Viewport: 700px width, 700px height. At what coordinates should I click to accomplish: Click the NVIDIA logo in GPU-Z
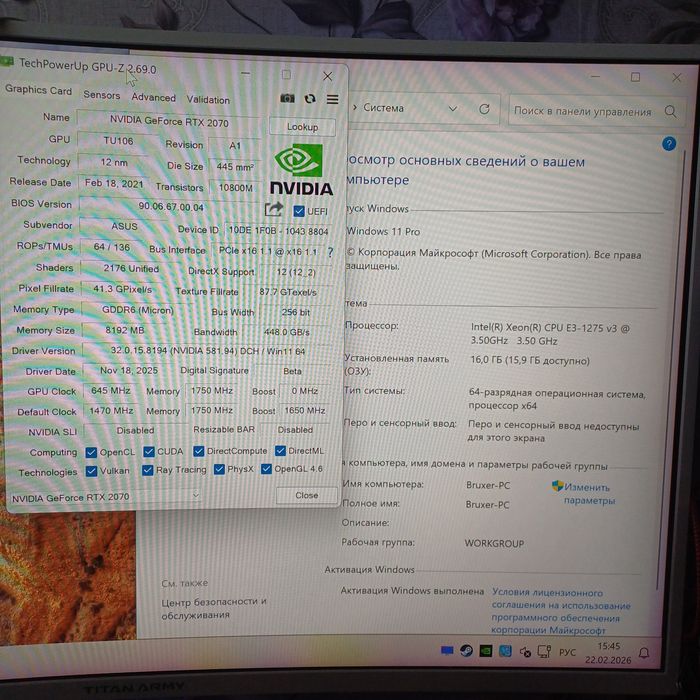click(301, 170)
